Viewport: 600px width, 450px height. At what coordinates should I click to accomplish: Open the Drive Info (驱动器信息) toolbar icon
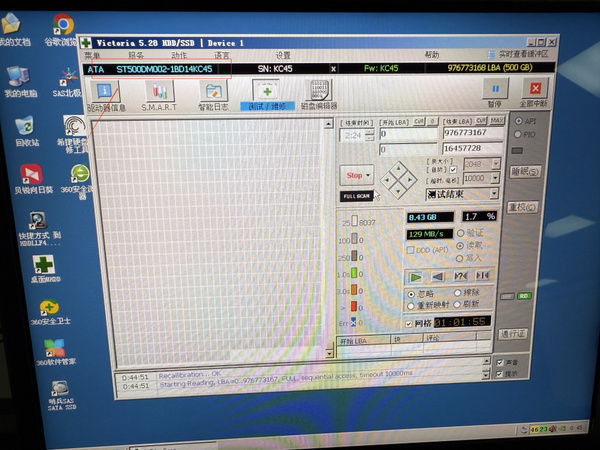104,92
